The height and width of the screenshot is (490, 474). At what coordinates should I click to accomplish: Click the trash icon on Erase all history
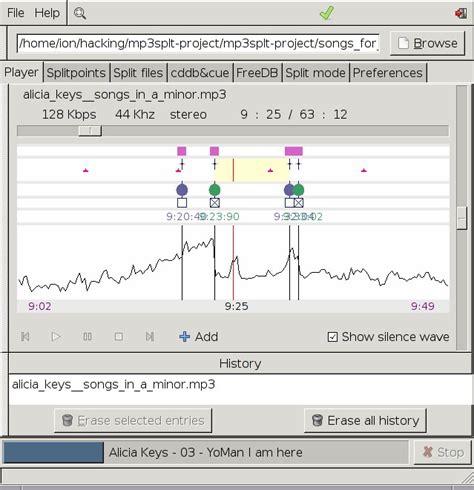pyautogui.click(x=317, y=420)
